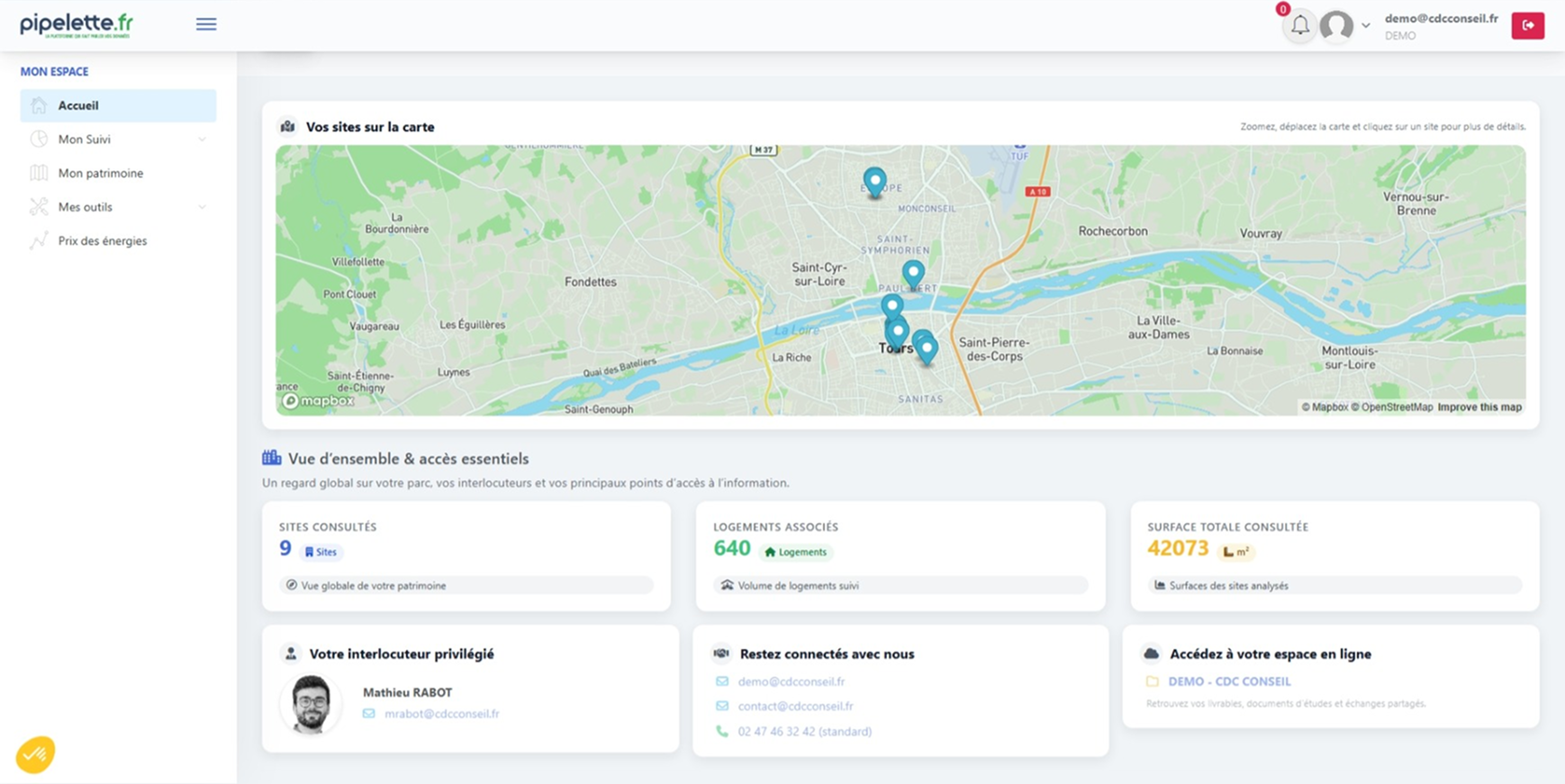Click the building icon by Vue d'ensemble
Viewport: 1565px width, 784px height.
[271, 457]
